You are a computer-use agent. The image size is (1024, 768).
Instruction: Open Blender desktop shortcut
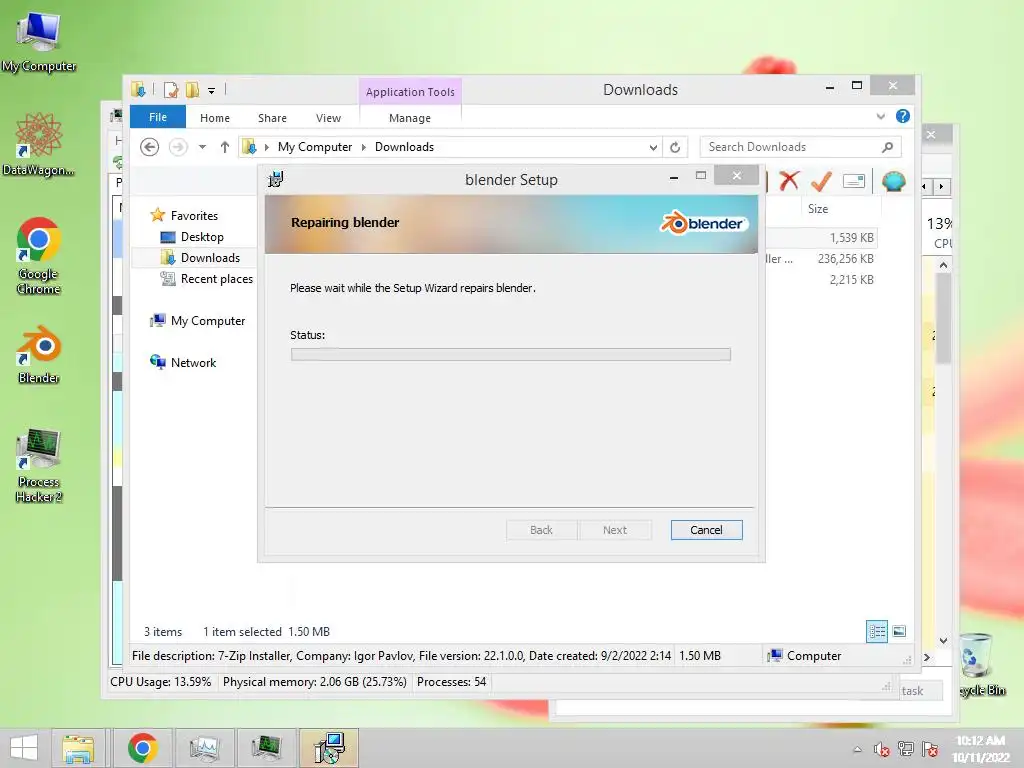39,355
